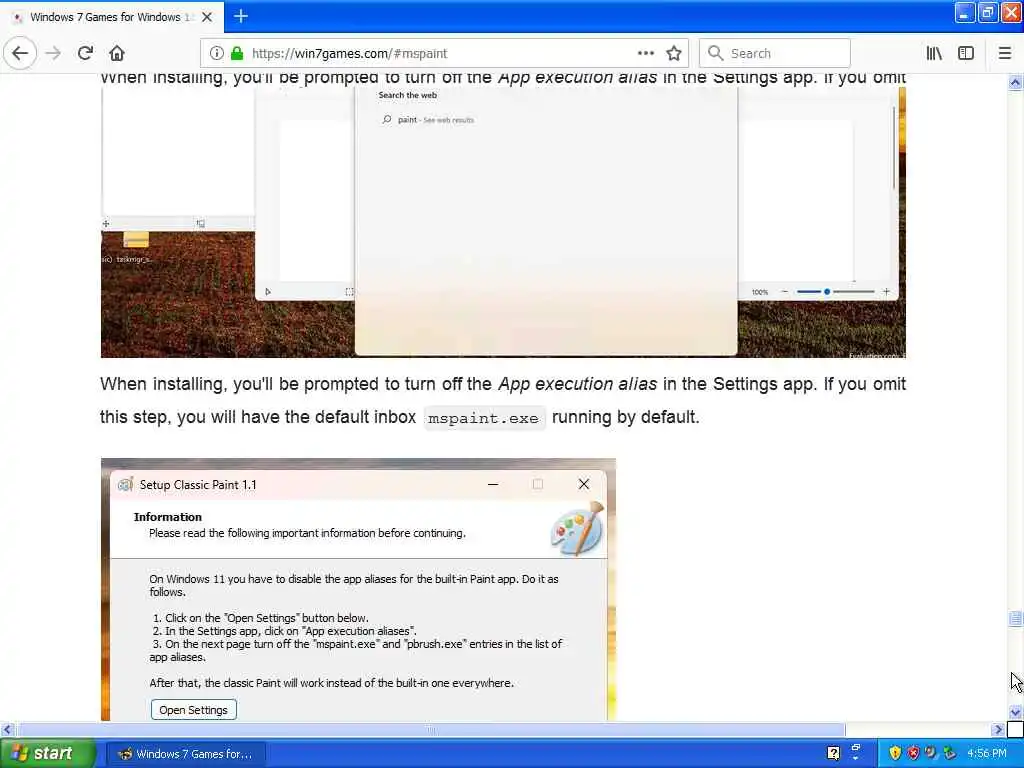The height and width of the screenshot is (768, 1024).
Task: Click the paint palette icon in setup screenshot
Action: pyautogui.click(x=577, y=529)
